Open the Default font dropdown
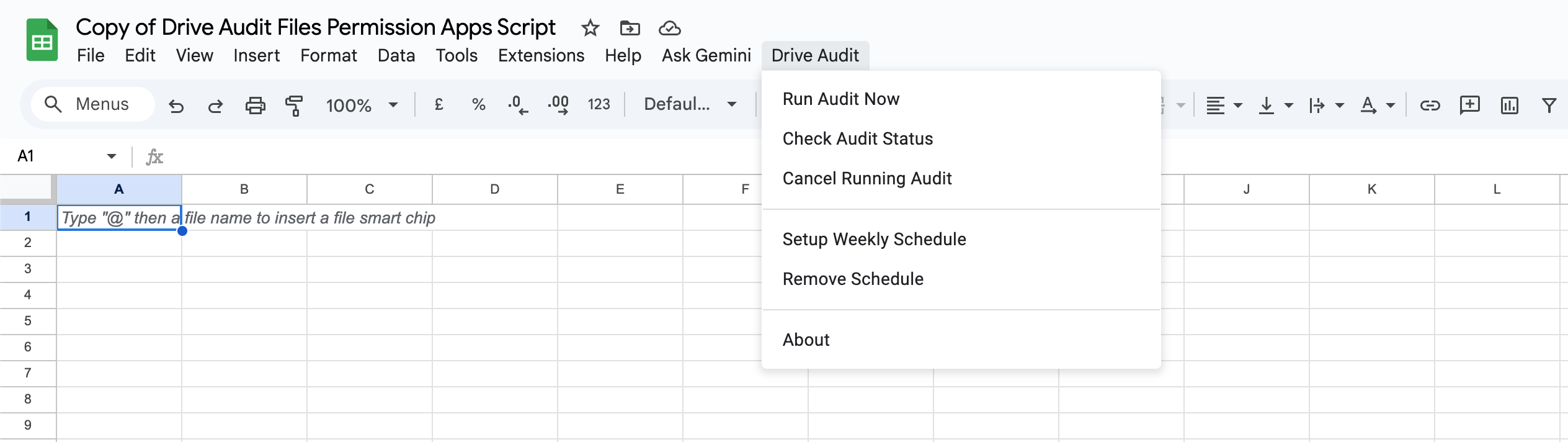This screenshot has width=1568, height=442. click(690, 104)
